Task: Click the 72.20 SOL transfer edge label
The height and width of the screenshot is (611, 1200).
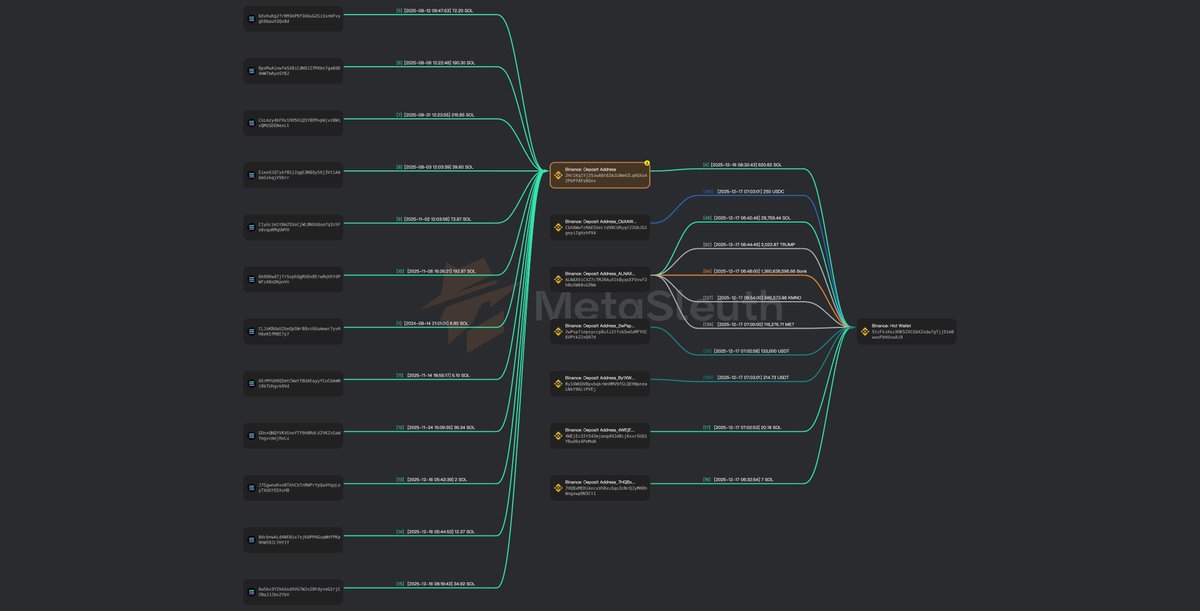Action: pos(435,10)
